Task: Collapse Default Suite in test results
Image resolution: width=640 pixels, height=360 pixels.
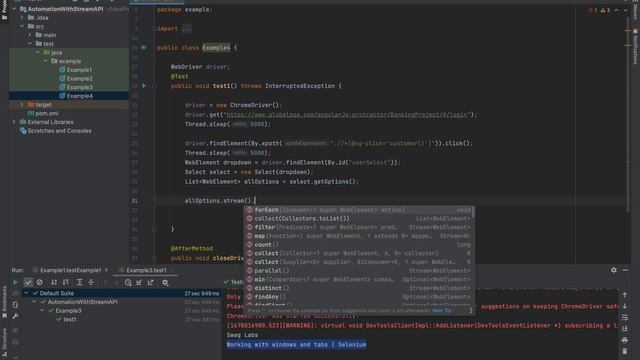Action: [x=27, y=293]
